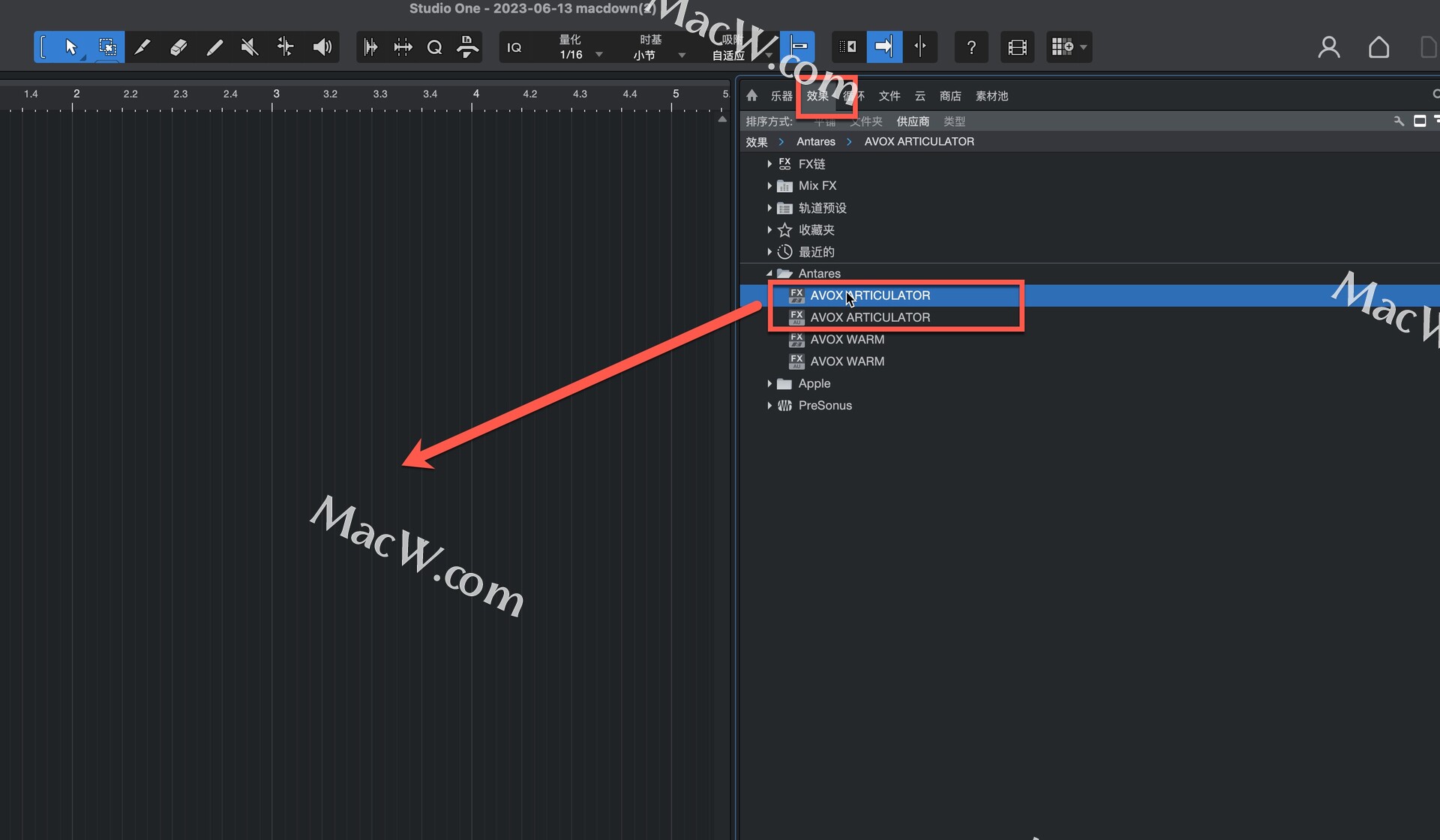This screenshot has height=840, width=1440.
Task: Sort effects by 供应商 vendor
Action: coord(913,121)
